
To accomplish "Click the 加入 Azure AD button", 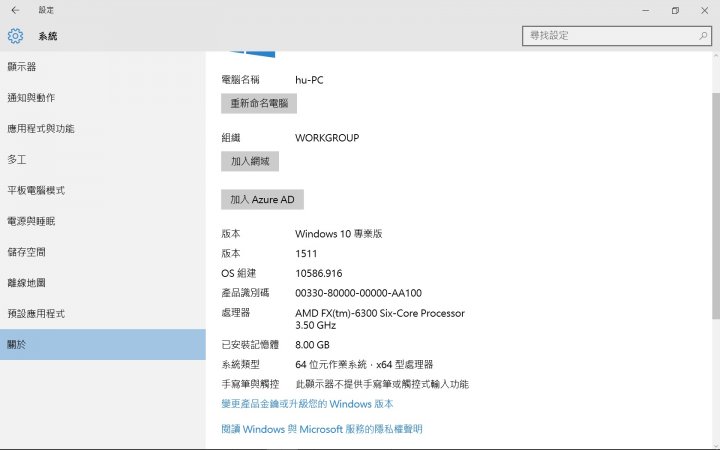I will point(262,200).
